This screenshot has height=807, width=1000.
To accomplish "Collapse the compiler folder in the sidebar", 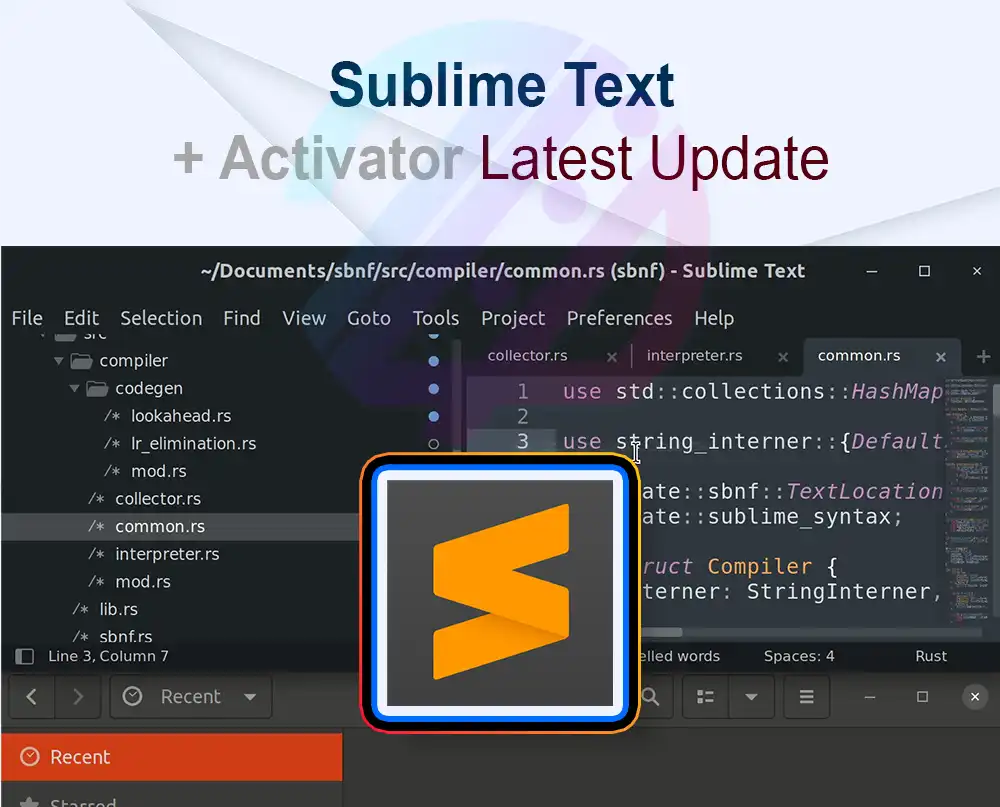I will [x=58, y=360].
